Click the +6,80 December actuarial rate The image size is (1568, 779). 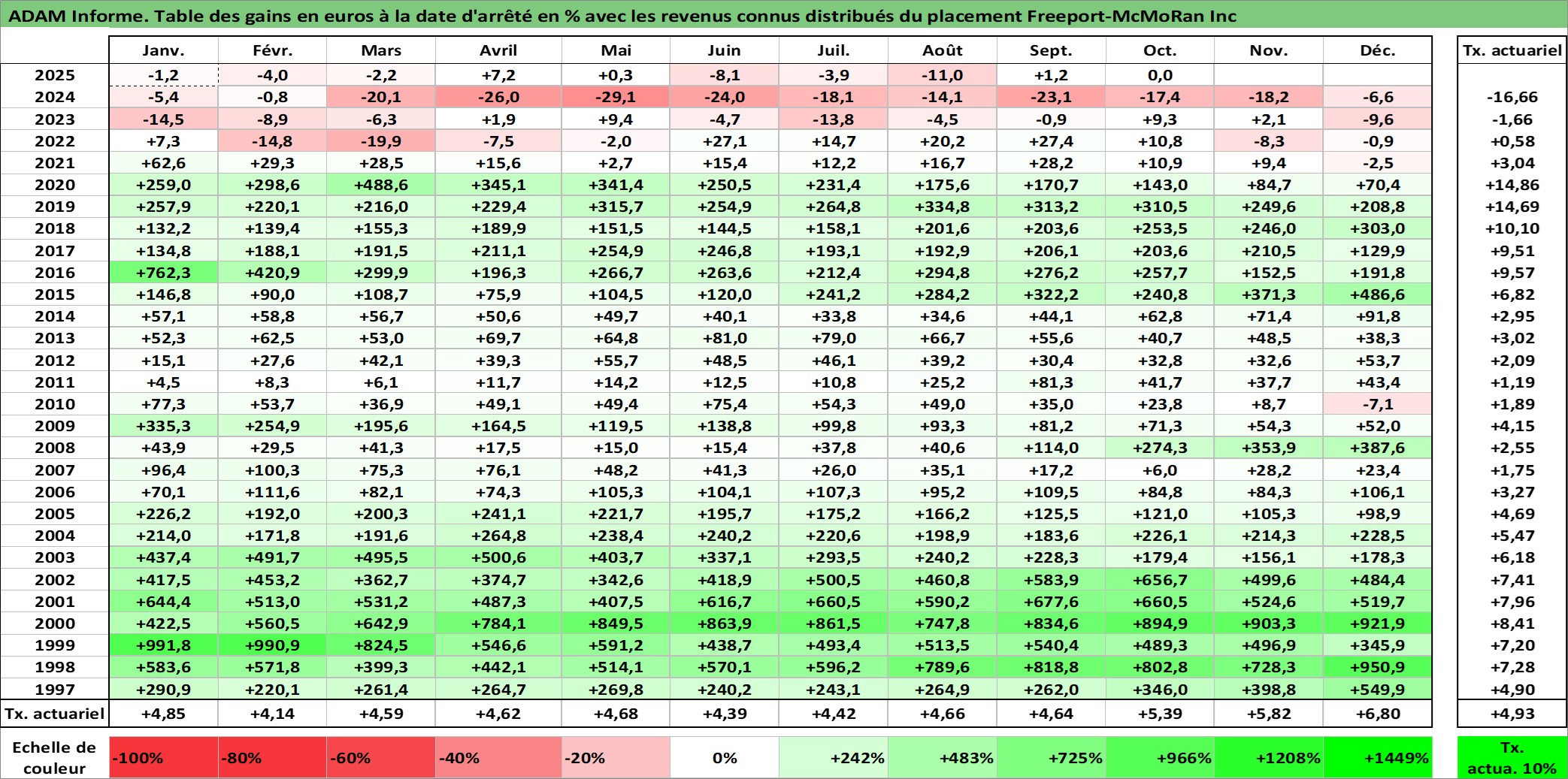tap(1377, 714)
